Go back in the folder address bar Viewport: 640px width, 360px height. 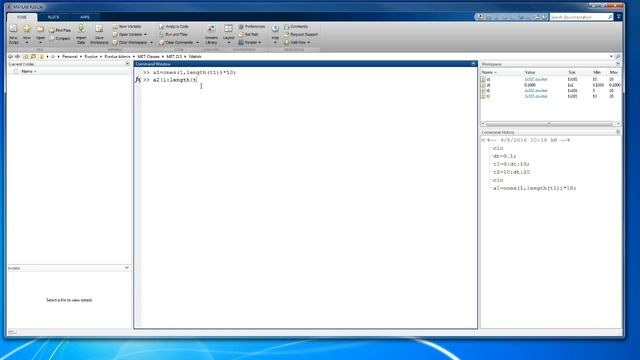pos(11,56)
